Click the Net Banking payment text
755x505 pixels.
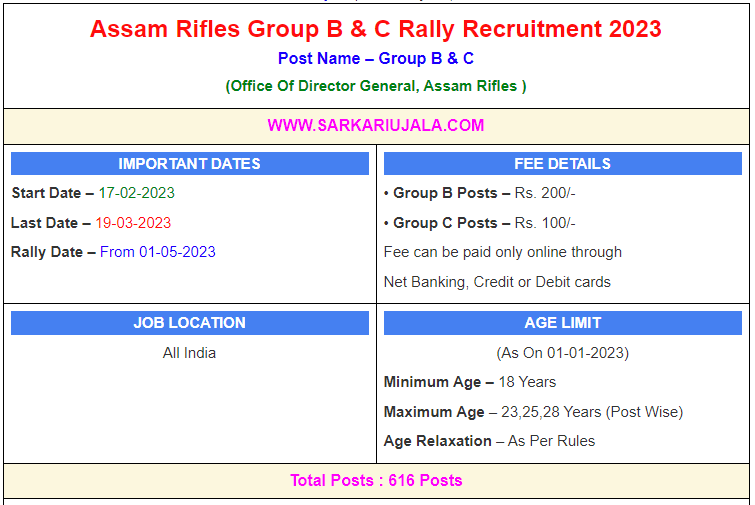coord(497,282)
